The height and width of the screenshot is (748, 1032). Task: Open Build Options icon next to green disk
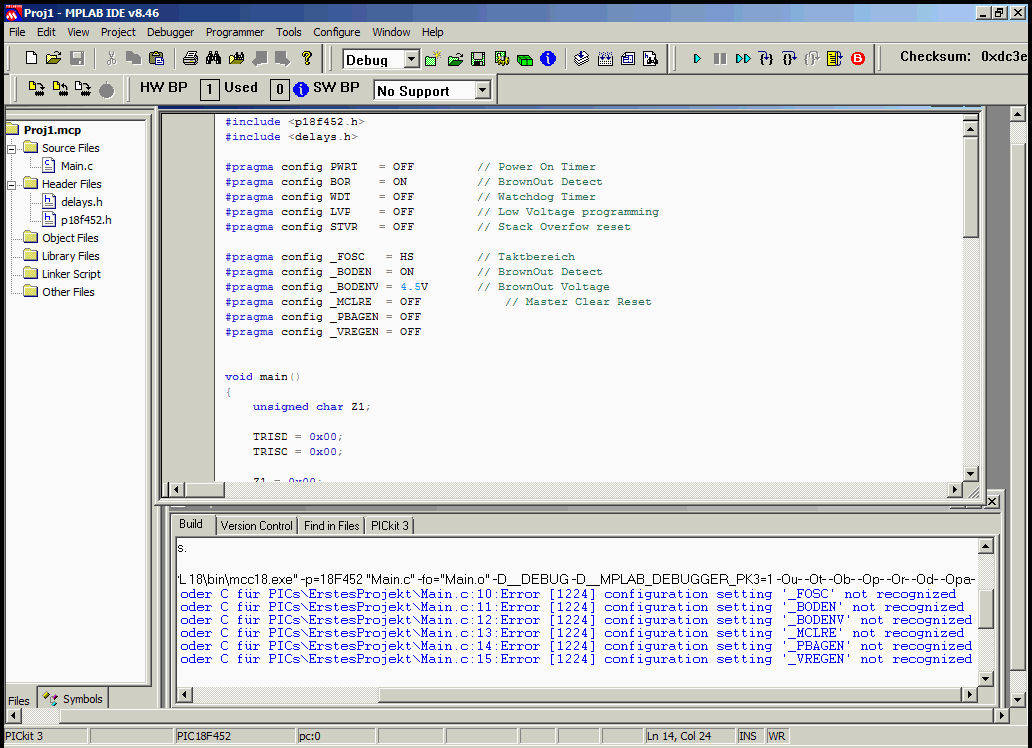click(502, 59)
